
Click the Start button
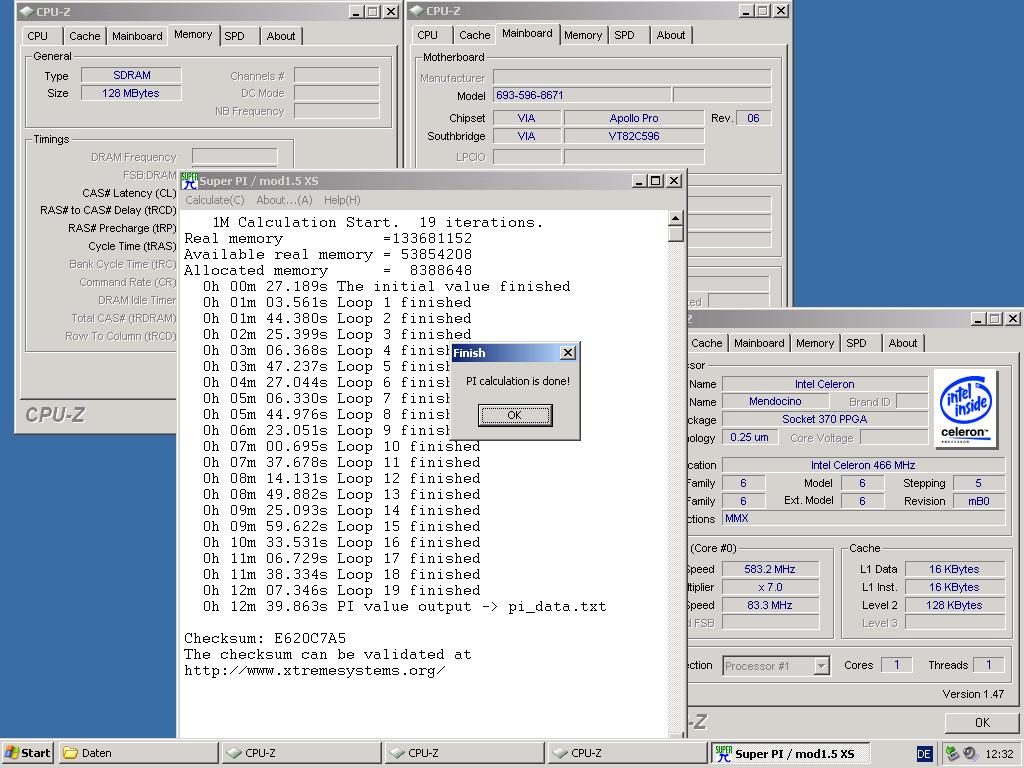coord(28,752)
